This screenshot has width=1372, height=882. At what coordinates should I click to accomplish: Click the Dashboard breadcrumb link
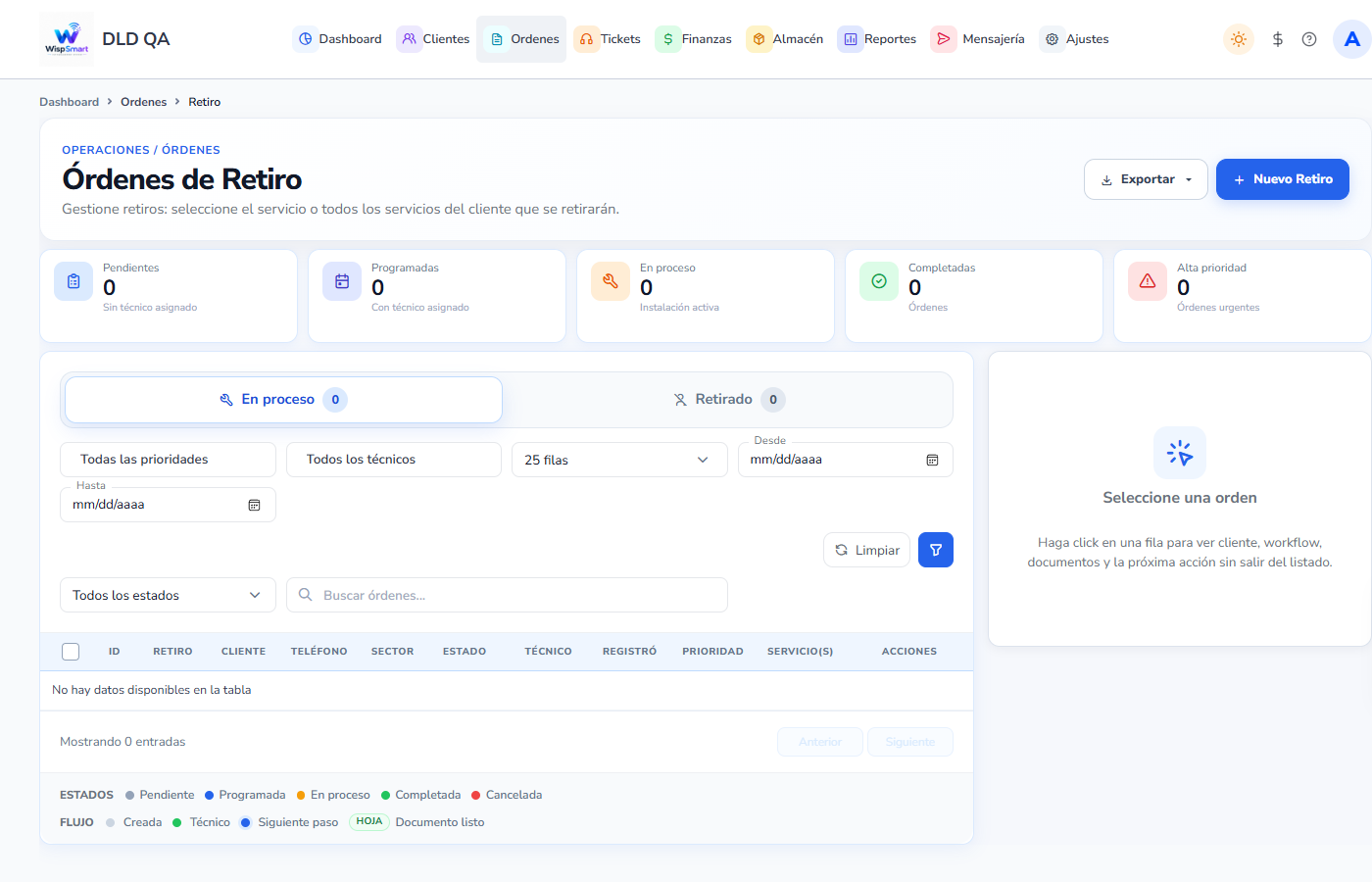(69, 102)
